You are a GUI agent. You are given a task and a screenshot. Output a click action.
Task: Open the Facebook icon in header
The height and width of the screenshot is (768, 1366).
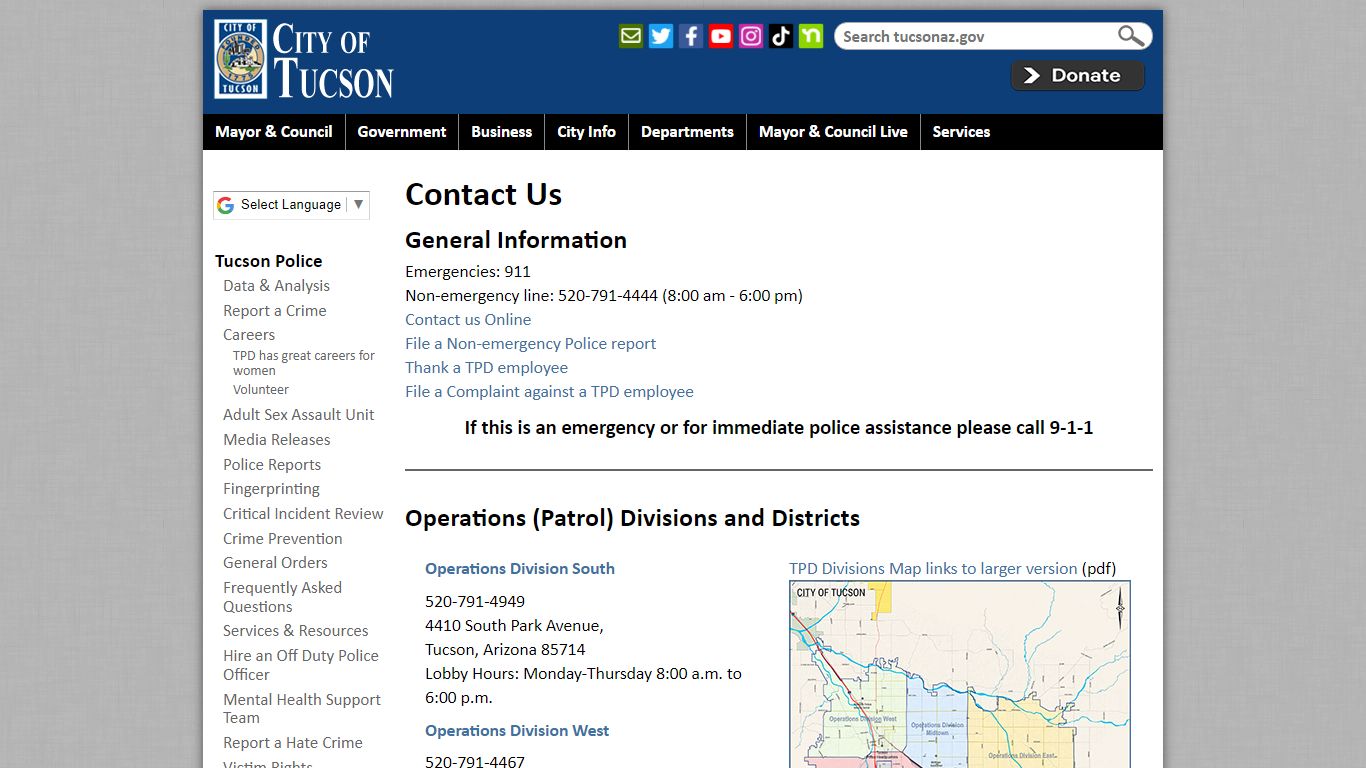(691, 36)
